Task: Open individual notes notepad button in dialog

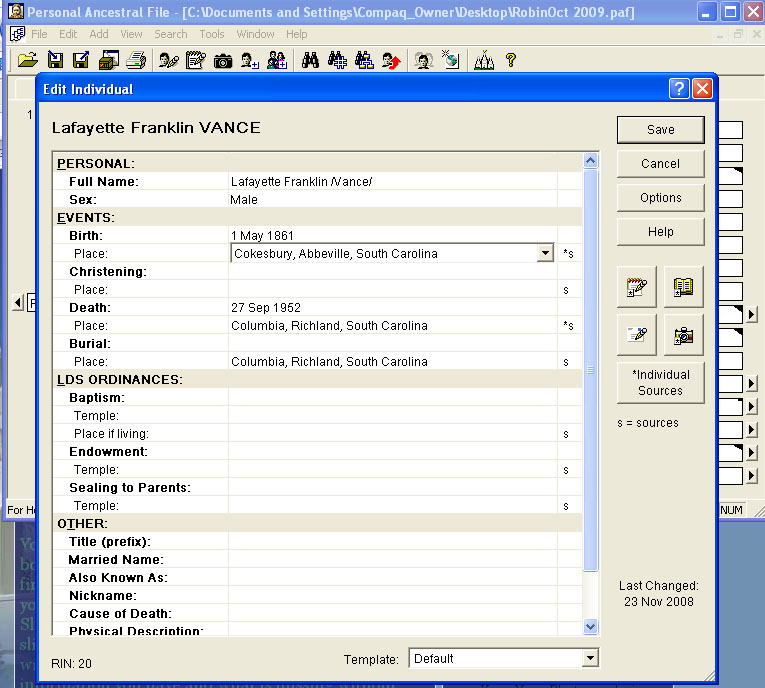Action: click(637, 287)
